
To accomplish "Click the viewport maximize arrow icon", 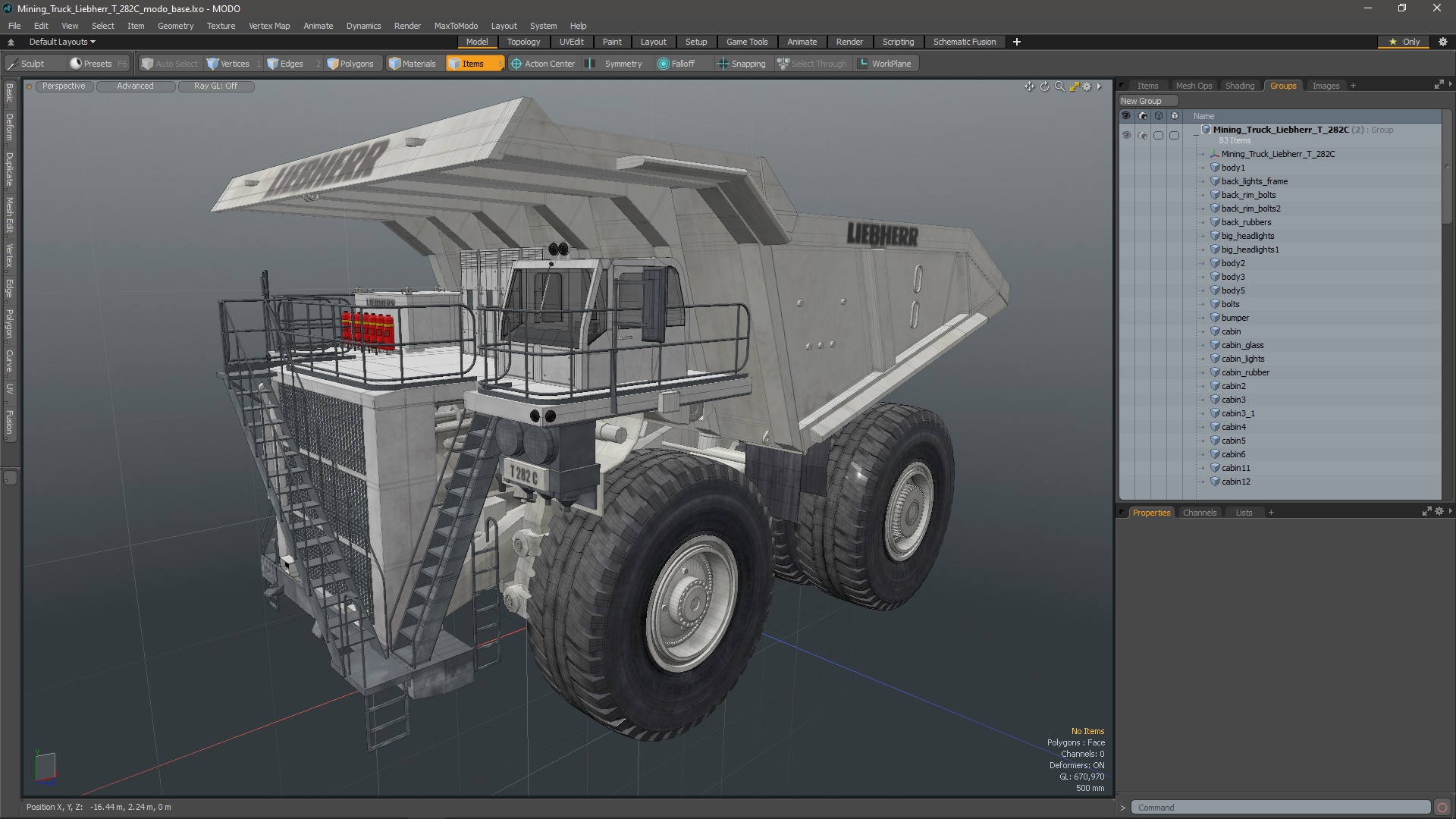I will click(x=1074, y=86).
